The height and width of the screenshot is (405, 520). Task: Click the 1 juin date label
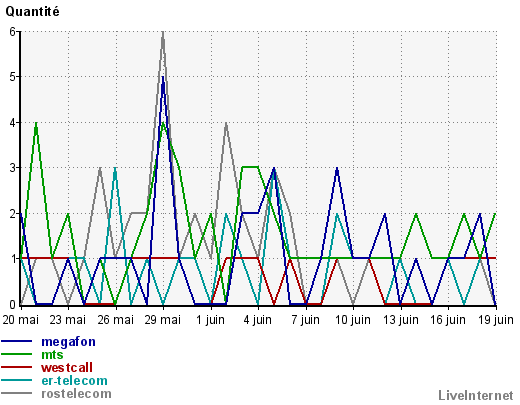(210, 320)
